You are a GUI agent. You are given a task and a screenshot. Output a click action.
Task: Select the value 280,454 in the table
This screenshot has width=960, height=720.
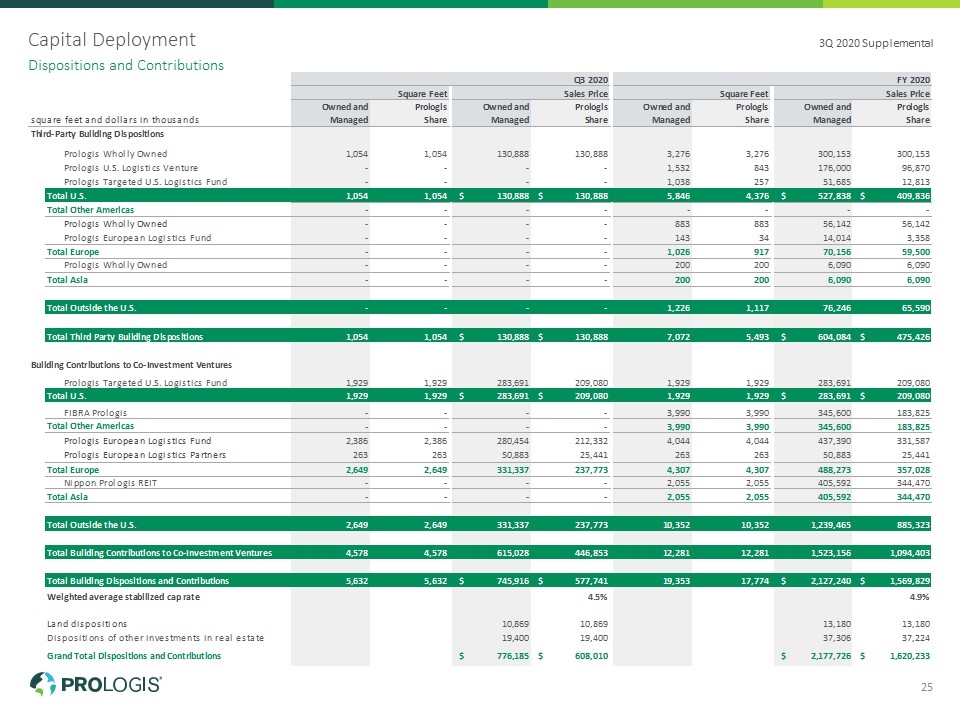512,441
